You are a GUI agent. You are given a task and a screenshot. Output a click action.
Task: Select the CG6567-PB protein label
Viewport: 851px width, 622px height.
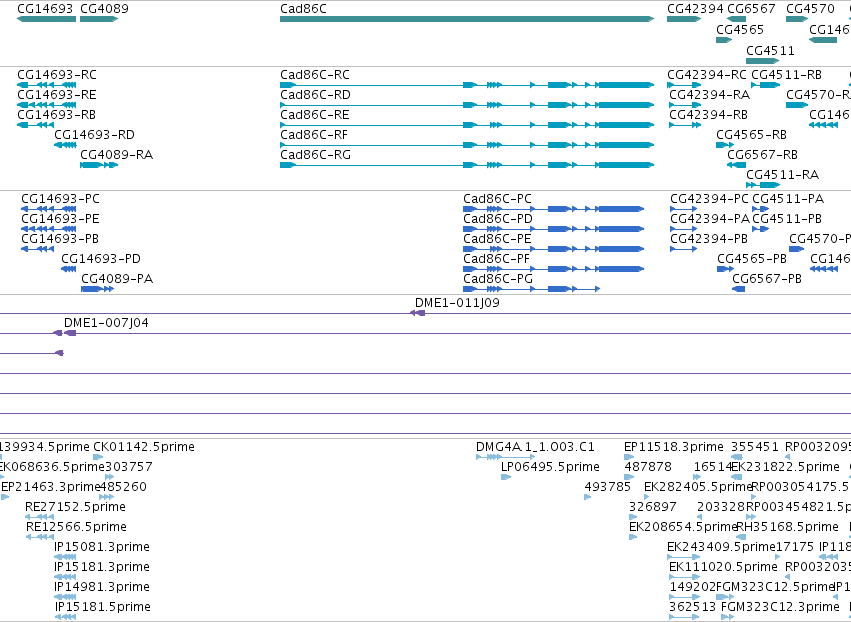767,279
